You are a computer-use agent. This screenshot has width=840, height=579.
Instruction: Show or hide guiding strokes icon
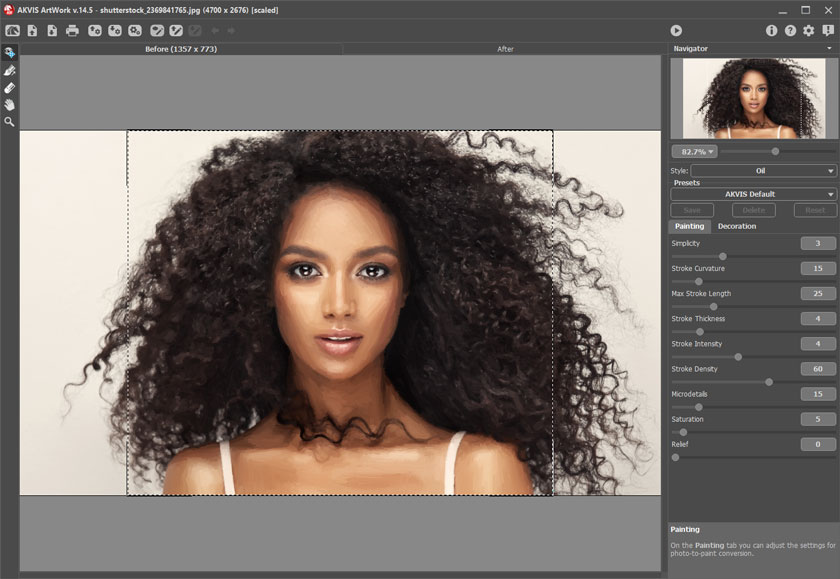157,31
